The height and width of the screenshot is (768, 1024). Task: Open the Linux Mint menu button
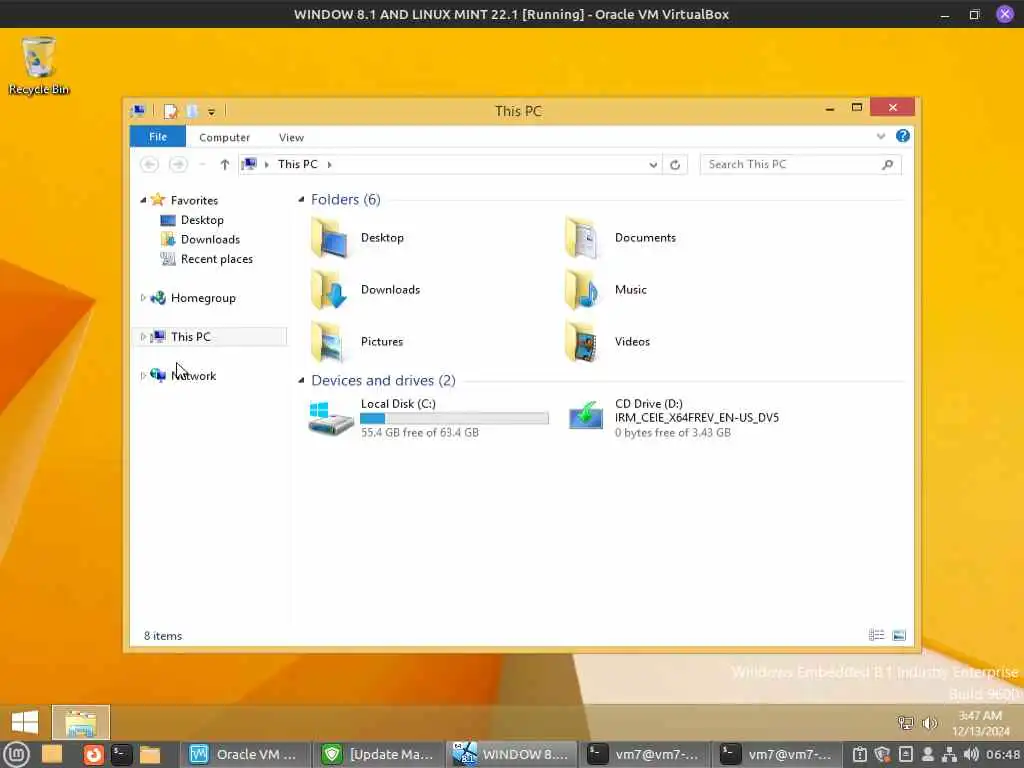(x=16, y=755)
